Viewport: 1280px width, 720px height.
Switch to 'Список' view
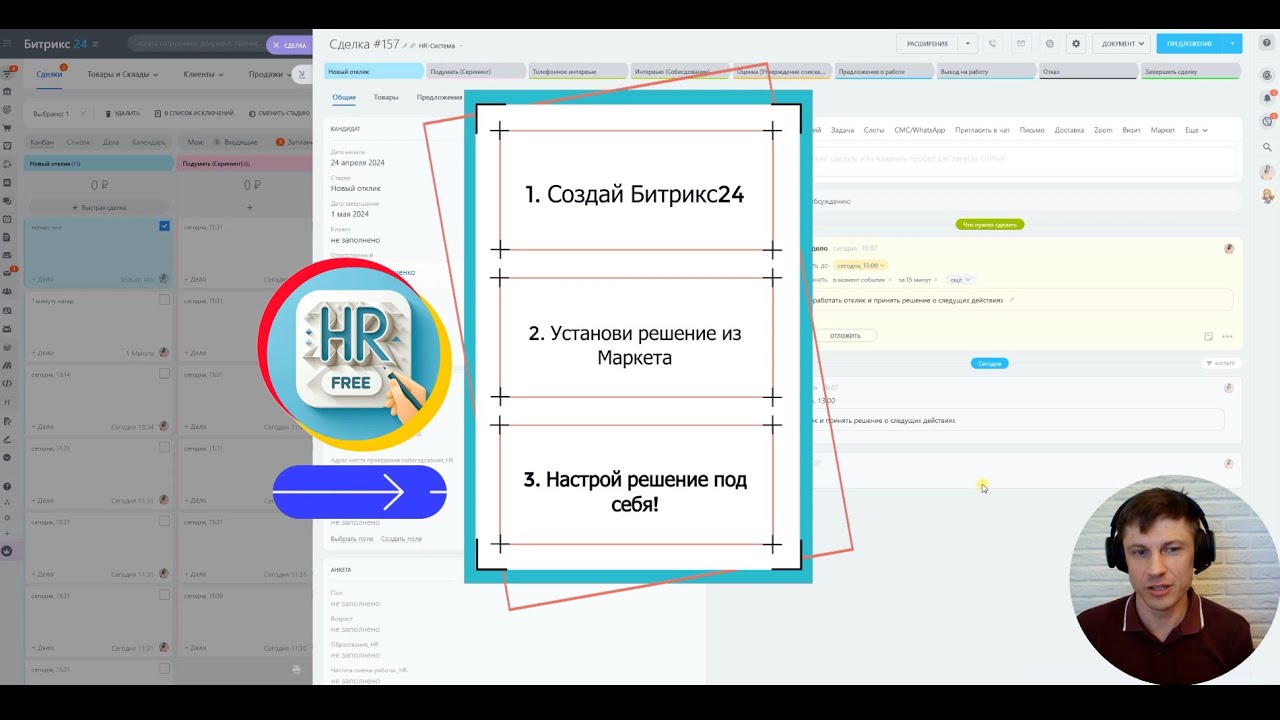click(x=78, y=142)
